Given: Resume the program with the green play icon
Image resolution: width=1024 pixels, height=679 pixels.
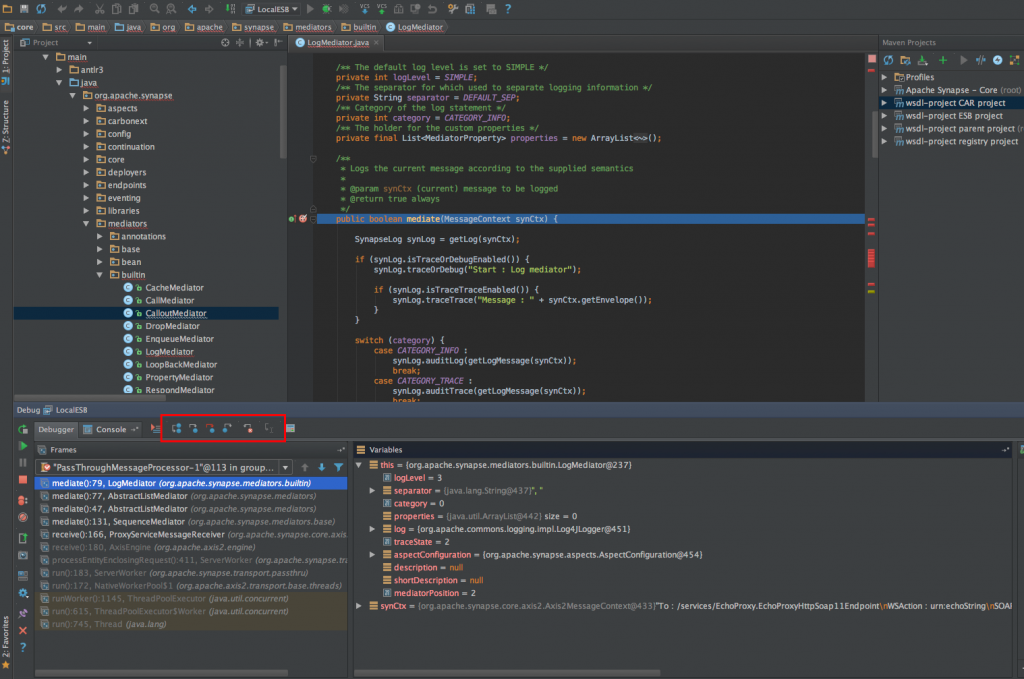Looking at the screenshot, I should (x=23, y=446).
